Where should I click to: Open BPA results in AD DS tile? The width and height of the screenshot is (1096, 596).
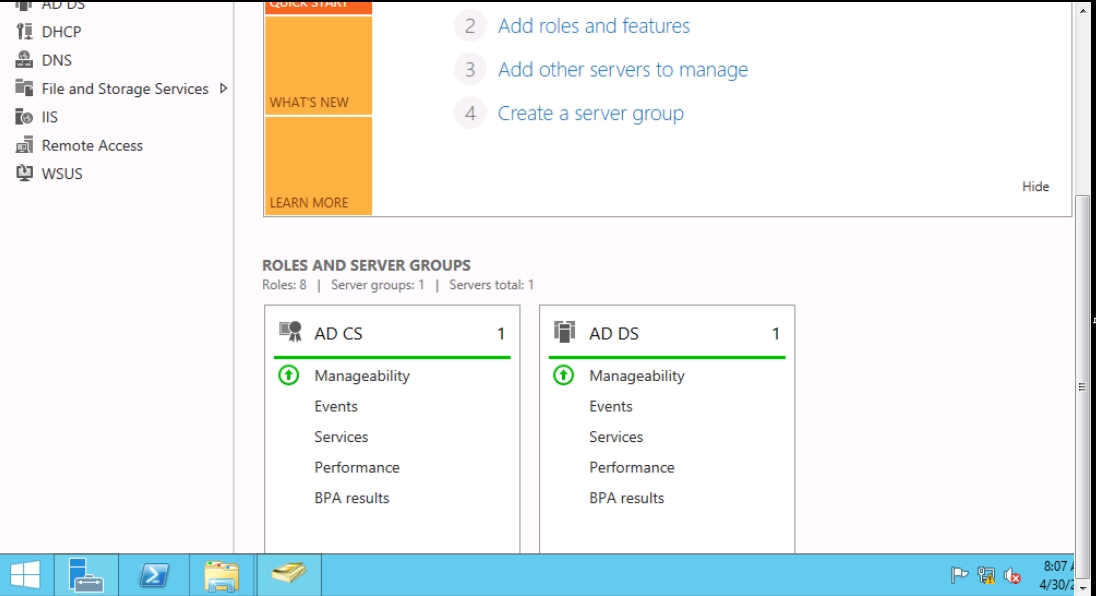[626, 498]
